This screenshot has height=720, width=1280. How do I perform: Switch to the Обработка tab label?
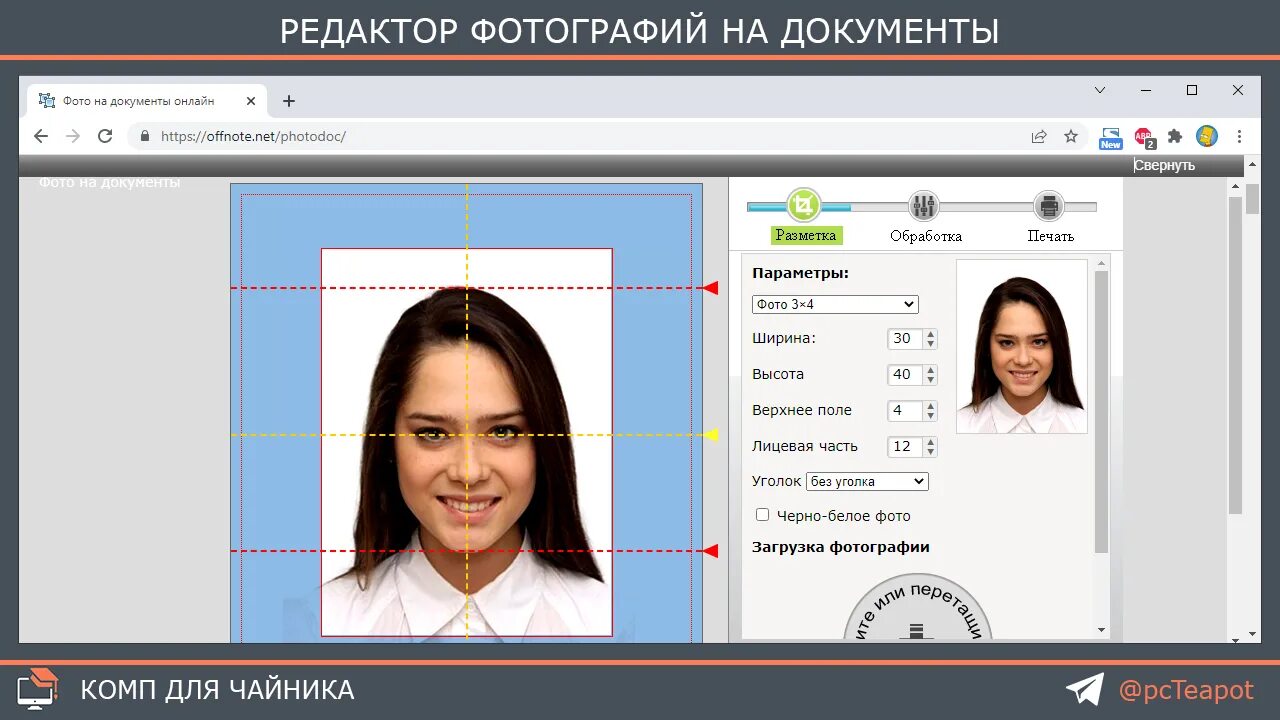(926, 236)
